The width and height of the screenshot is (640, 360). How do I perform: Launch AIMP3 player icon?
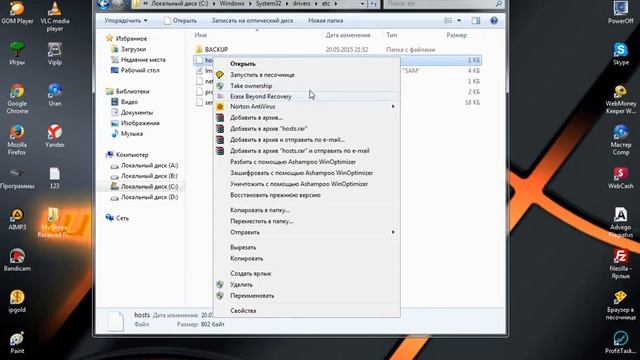tap(17, 219)
